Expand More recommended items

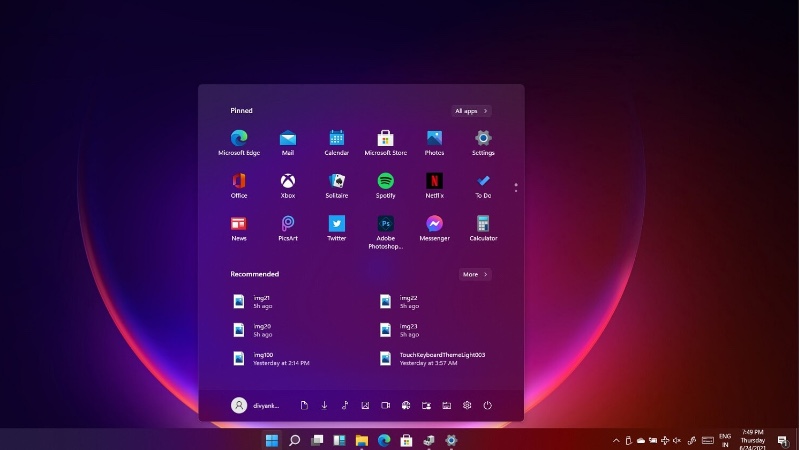click(x=475, y=274)
